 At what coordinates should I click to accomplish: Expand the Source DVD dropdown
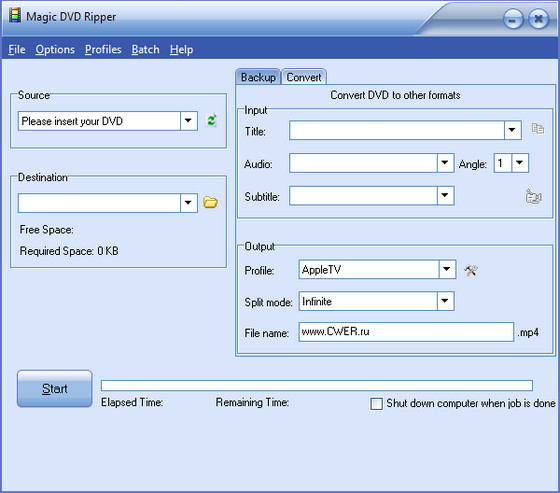click(x=189, y=121)
